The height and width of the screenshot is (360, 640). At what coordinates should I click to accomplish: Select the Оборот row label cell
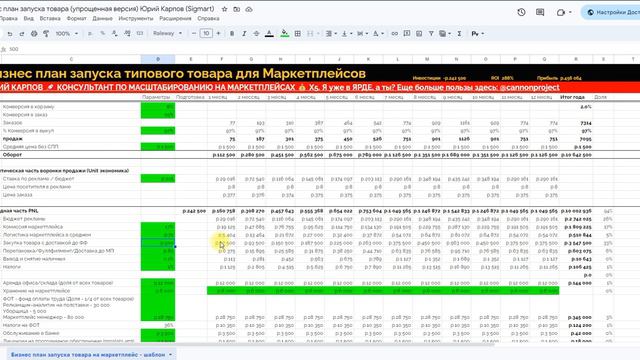[70, 155]
